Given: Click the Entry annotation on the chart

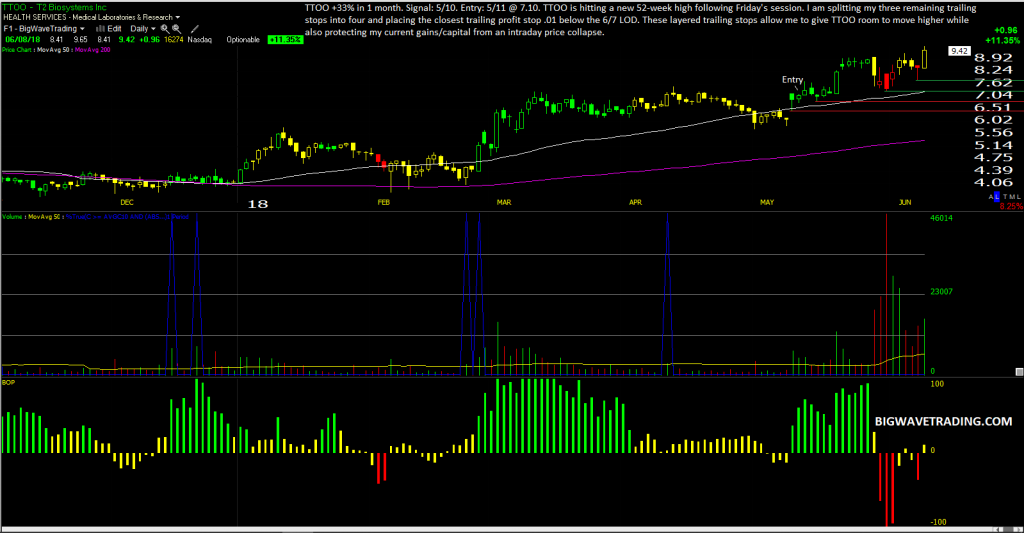Looking at the screenshot, I should click(792, 80).
